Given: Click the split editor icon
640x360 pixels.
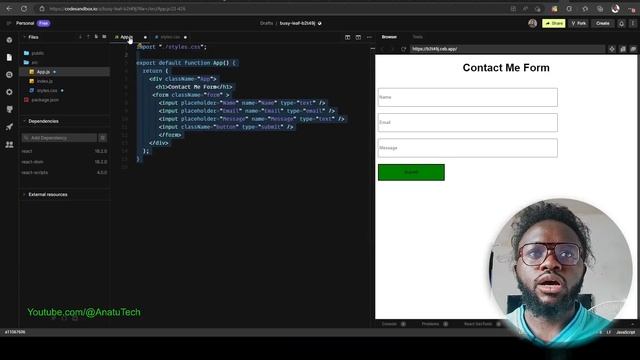Looking at the screenshot, I should [347, 37].
